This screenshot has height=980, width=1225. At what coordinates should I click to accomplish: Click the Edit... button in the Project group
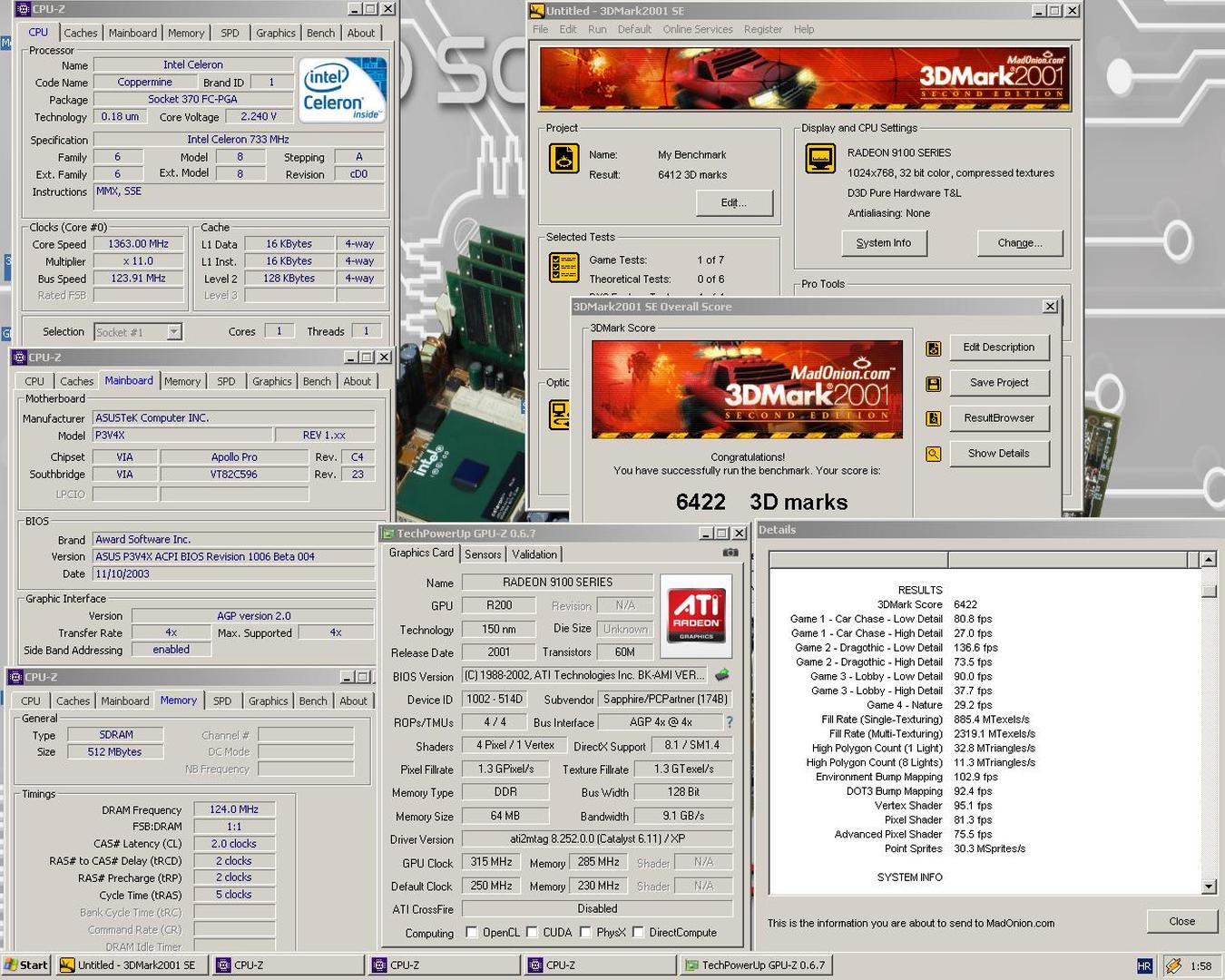[734, 202]
